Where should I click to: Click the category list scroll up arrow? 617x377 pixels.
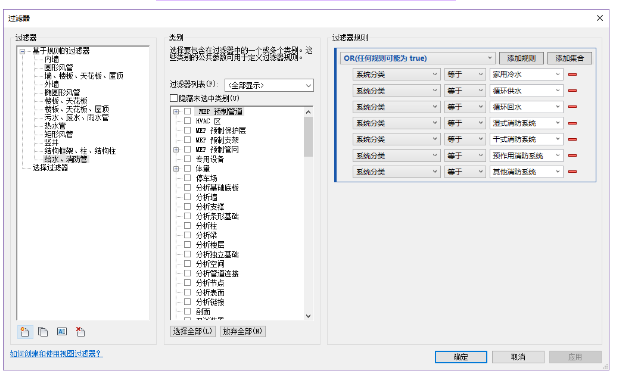point(308,112)
